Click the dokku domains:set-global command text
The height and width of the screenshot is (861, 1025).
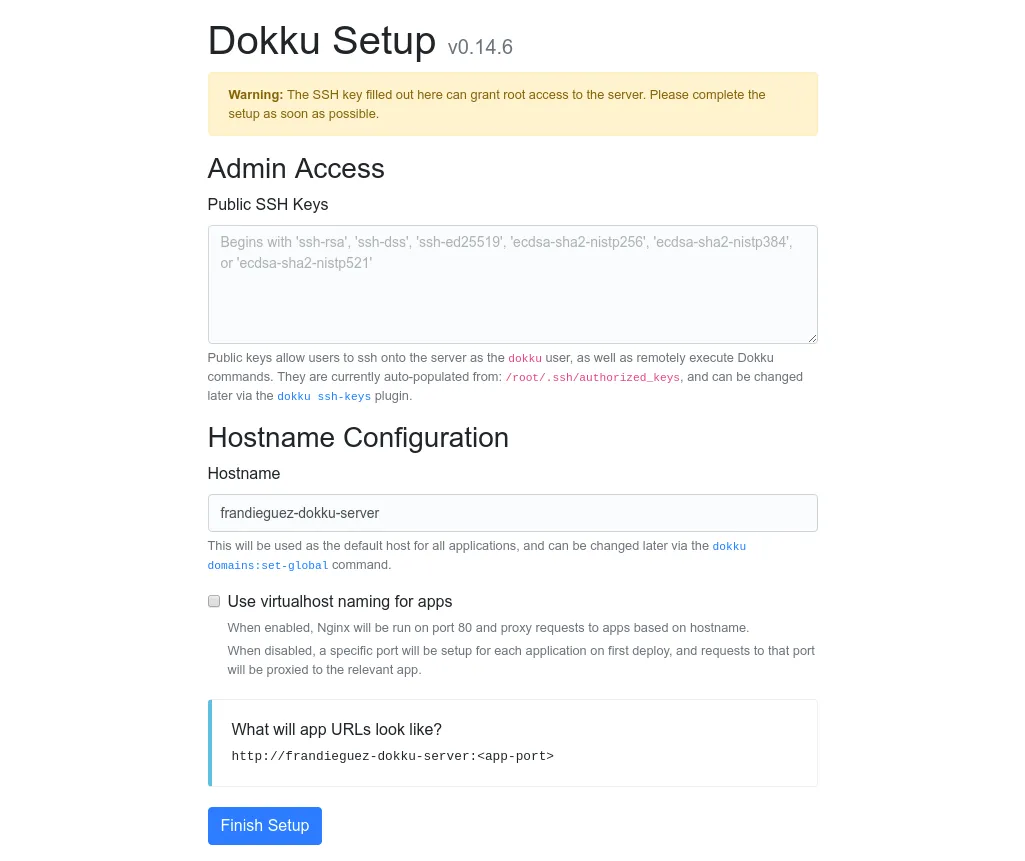click(x=267, y=565)
